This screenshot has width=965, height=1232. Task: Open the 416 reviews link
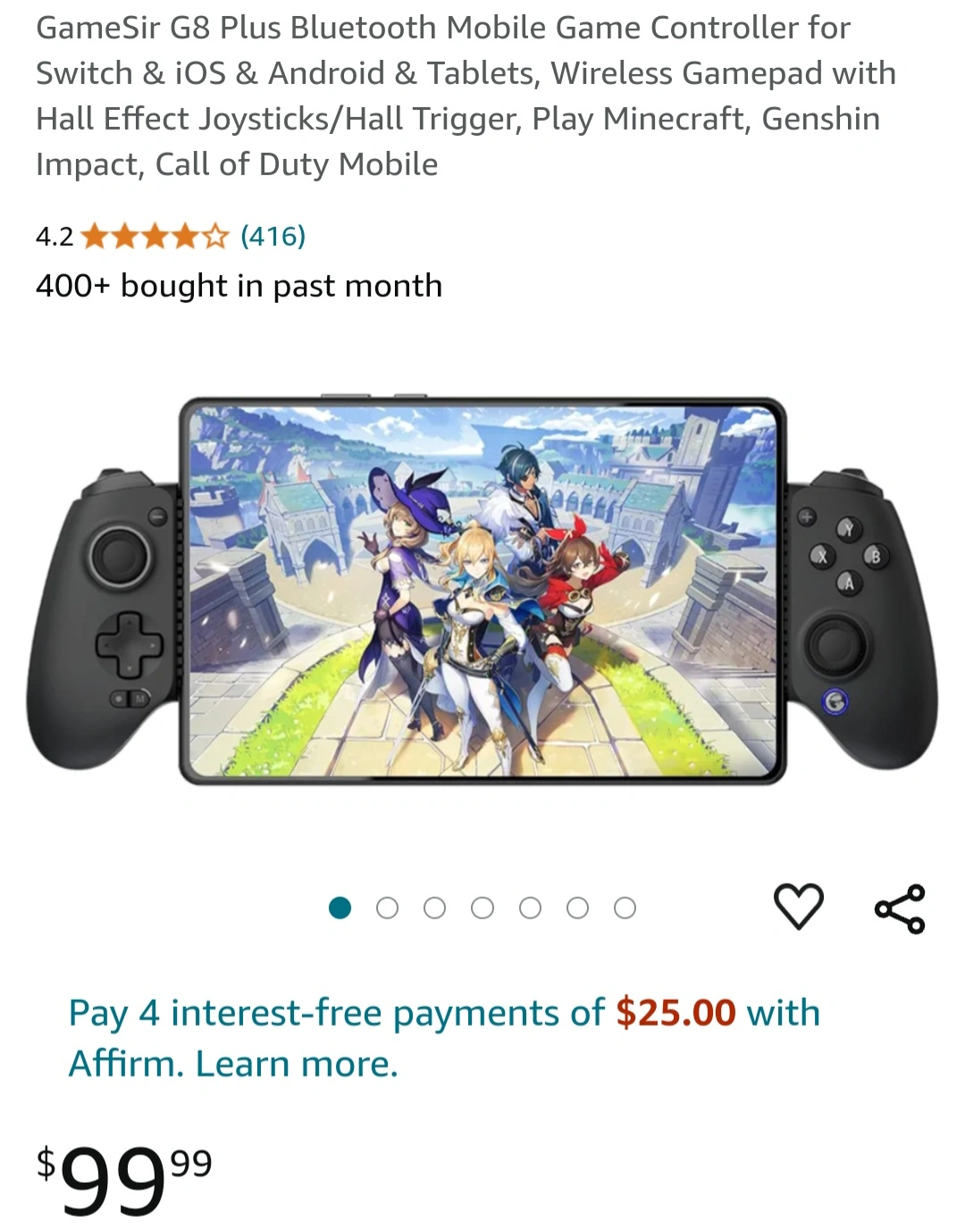tap(273, 236)
